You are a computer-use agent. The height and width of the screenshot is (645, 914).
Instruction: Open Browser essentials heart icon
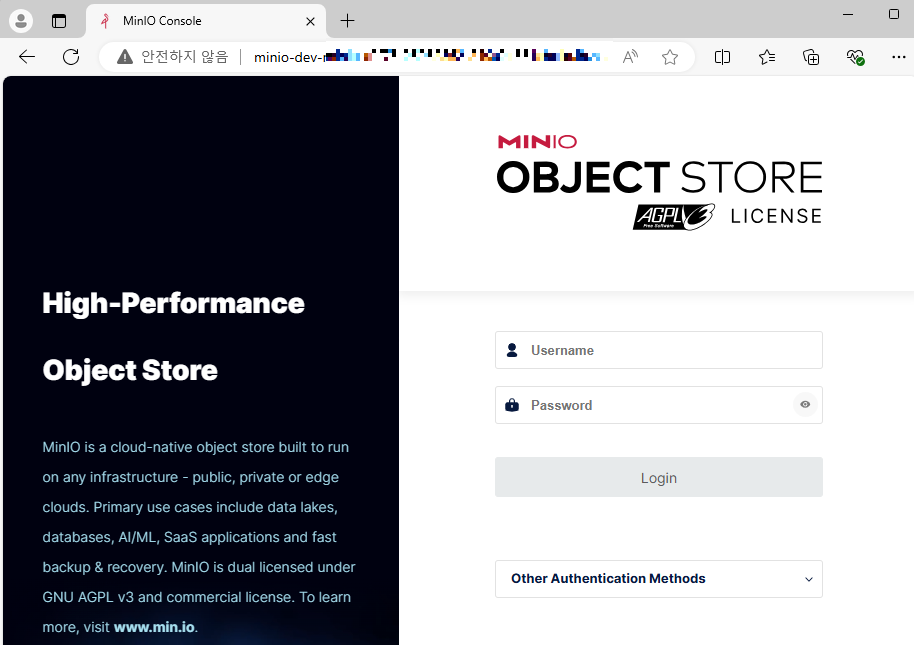tap(855, 57)
